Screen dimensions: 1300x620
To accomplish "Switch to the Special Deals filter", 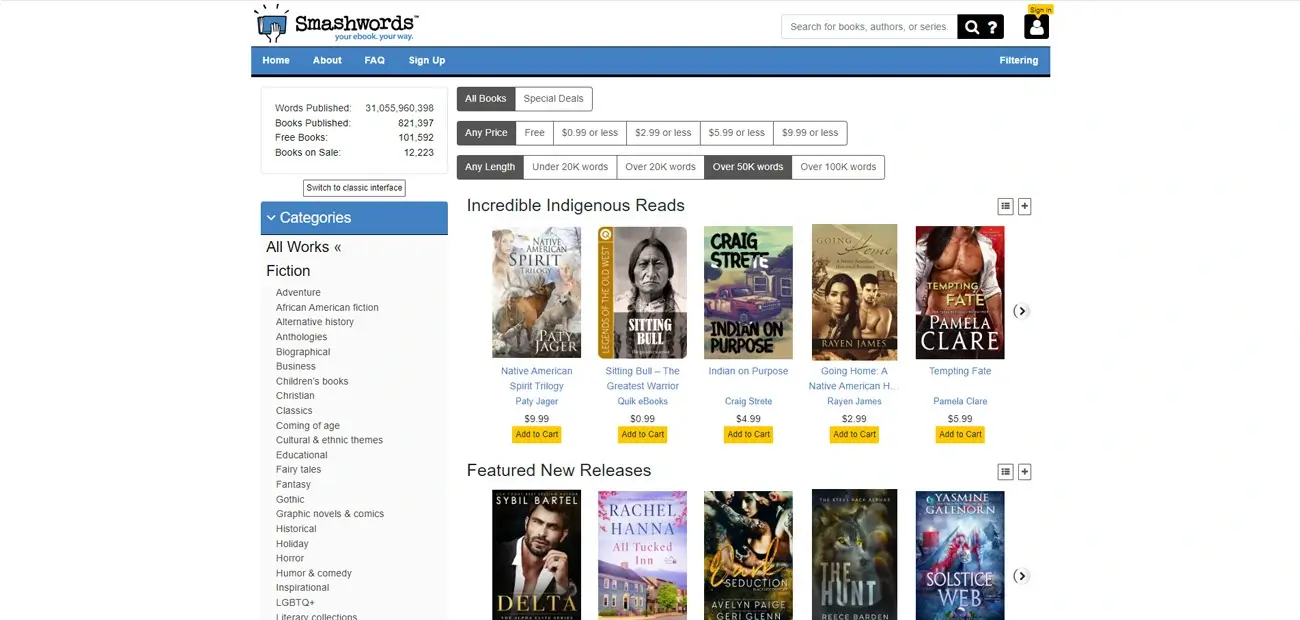I will 553,98.
